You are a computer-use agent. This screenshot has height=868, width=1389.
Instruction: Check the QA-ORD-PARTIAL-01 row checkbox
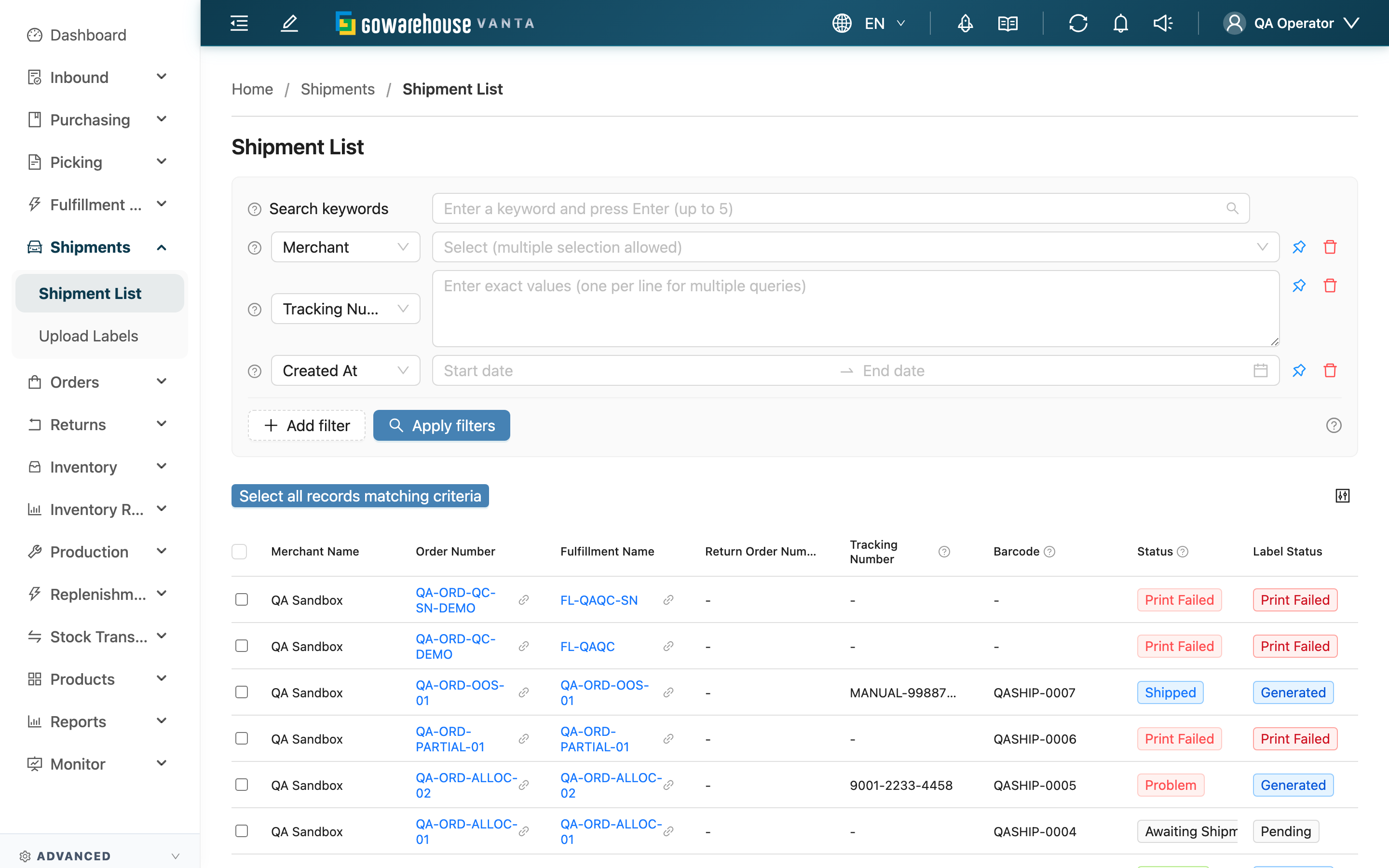click(242, 739)
